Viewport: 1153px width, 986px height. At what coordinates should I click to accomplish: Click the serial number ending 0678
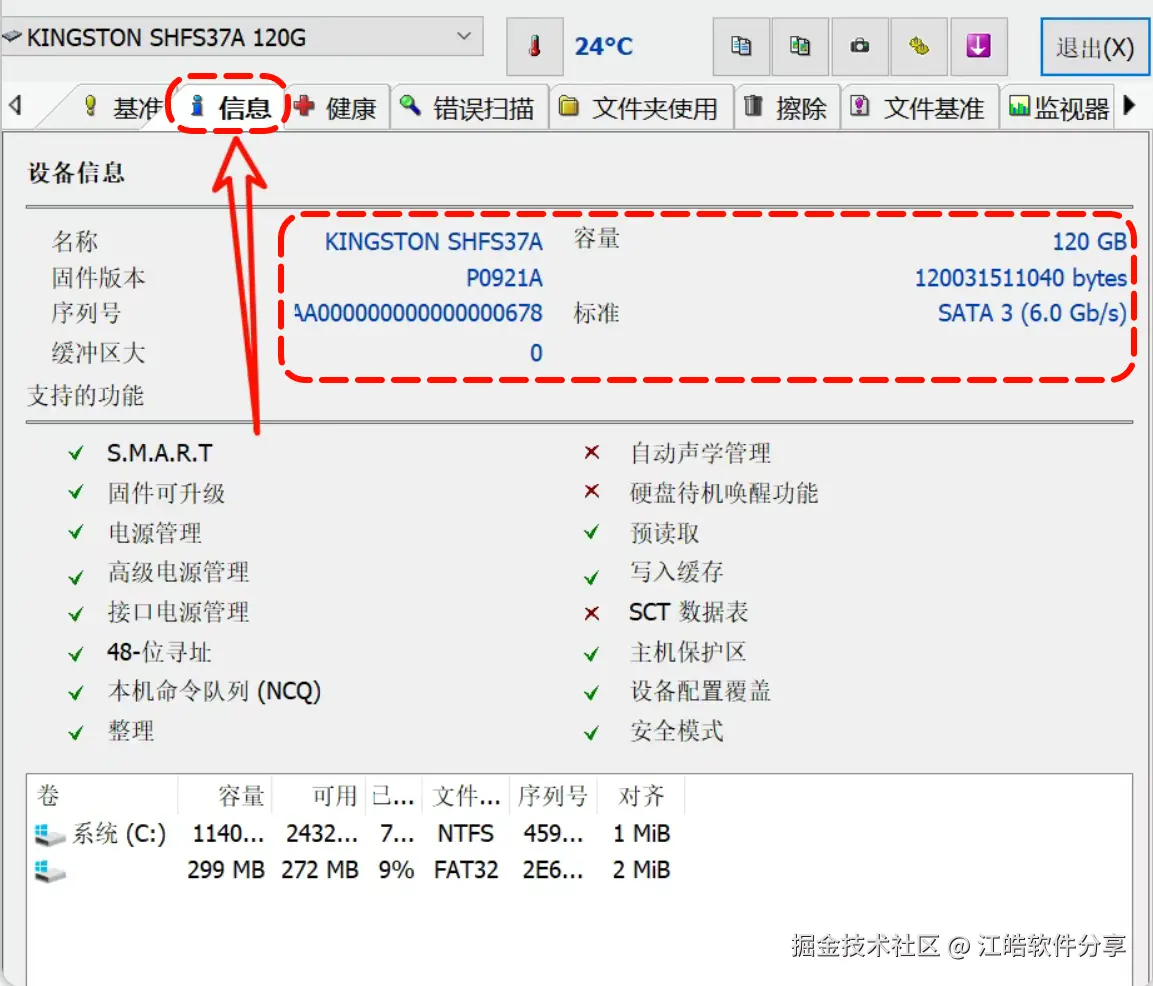tap(418, 313)
